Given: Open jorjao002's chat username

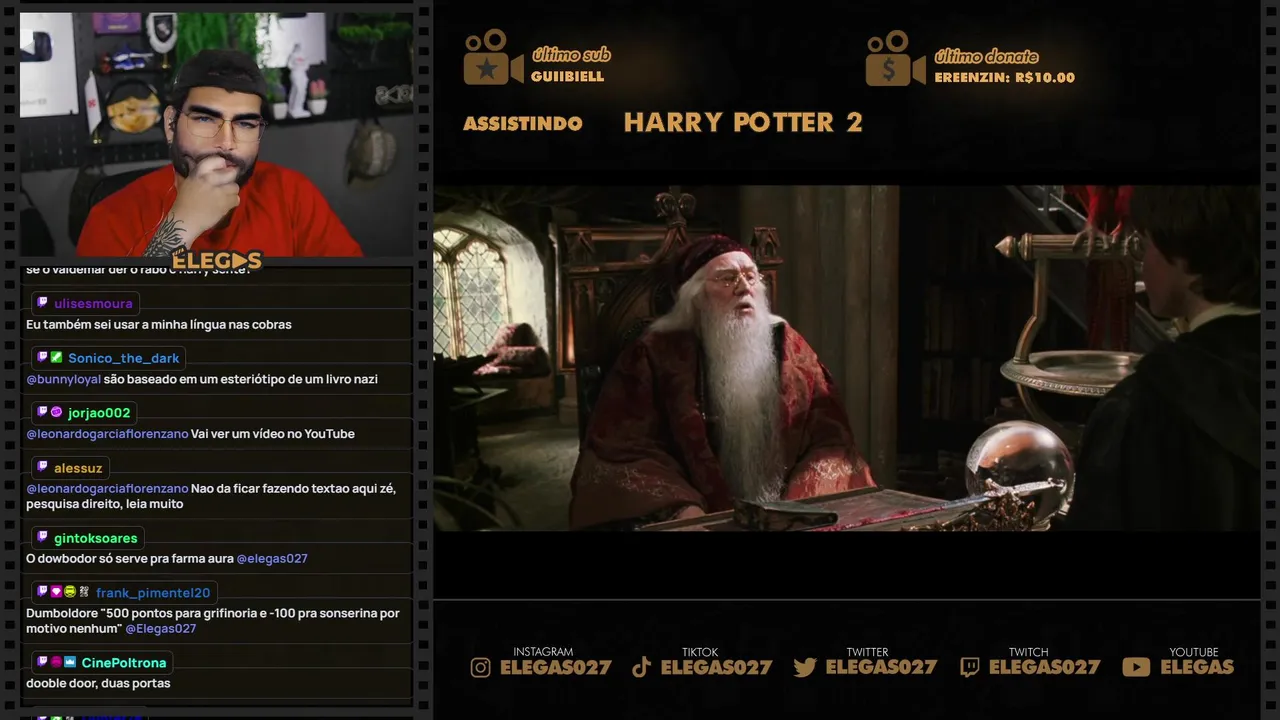Looking at the screenshot, I should [99, 413].
